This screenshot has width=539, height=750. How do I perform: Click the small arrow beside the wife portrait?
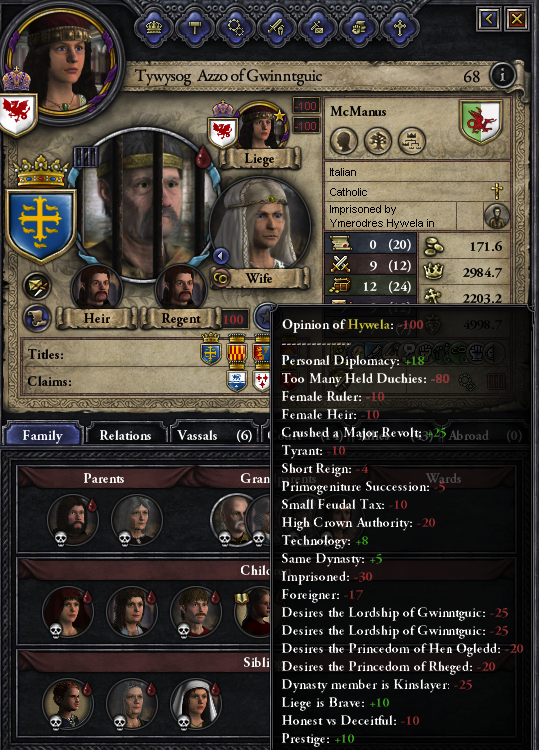[220, 256]
